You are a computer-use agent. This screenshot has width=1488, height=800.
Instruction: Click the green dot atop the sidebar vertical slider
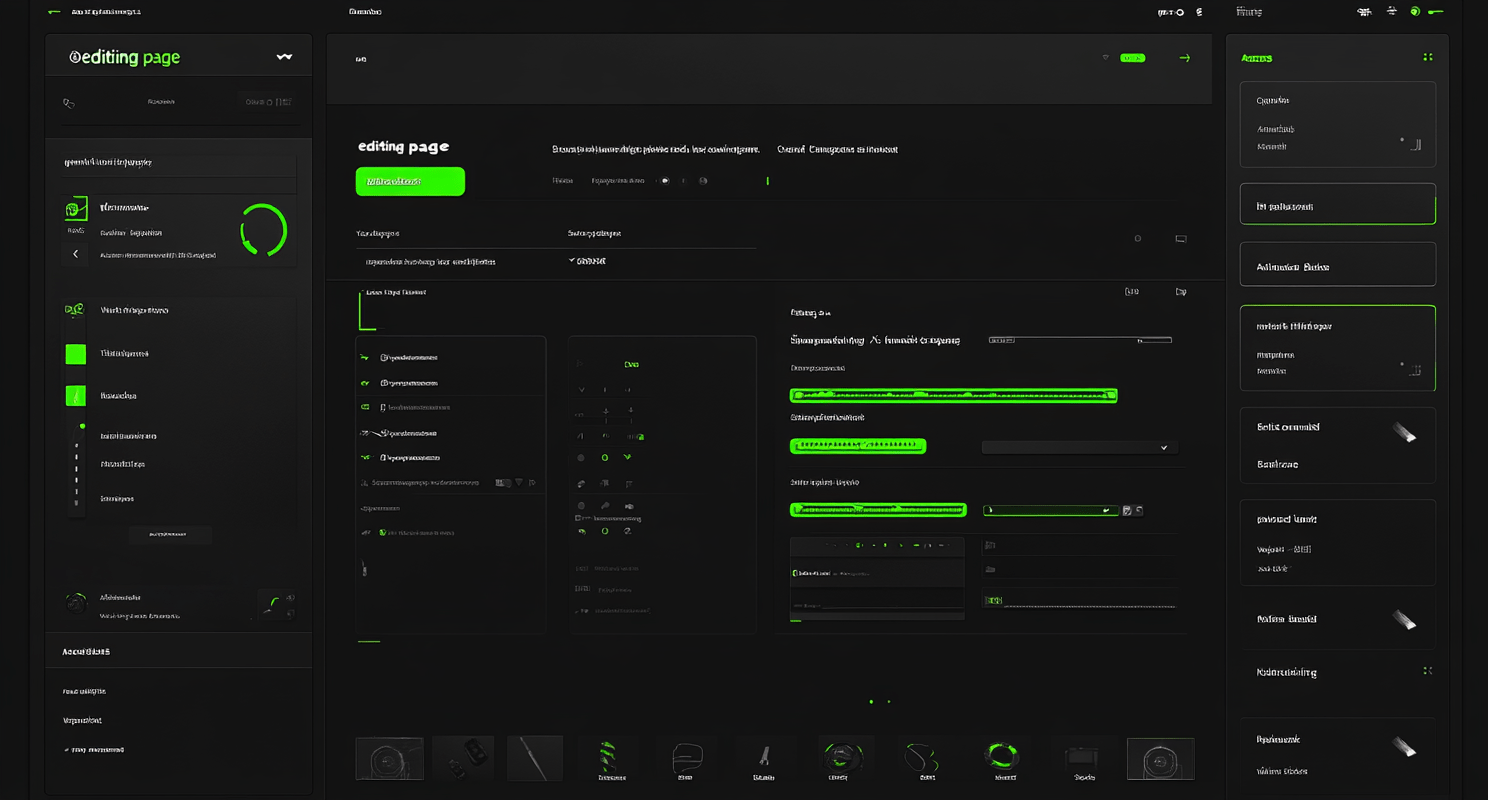point(82,426)
